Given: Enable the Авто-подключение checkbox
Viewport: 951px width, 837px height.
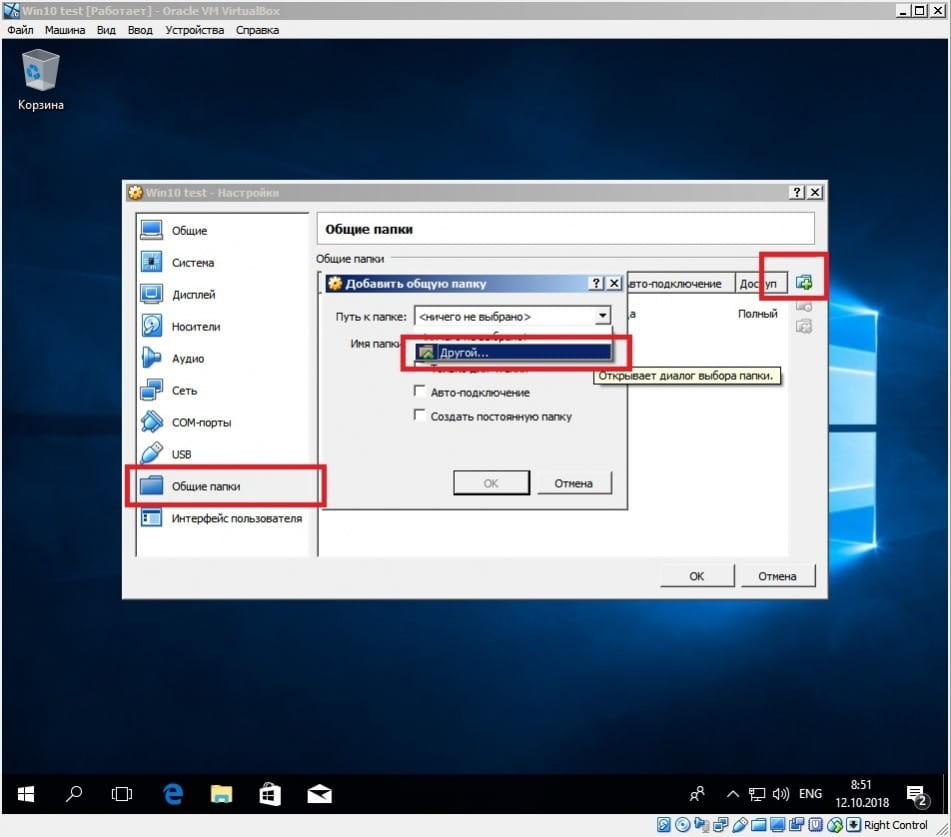Looking at the screenshot, I should (419, 391).
